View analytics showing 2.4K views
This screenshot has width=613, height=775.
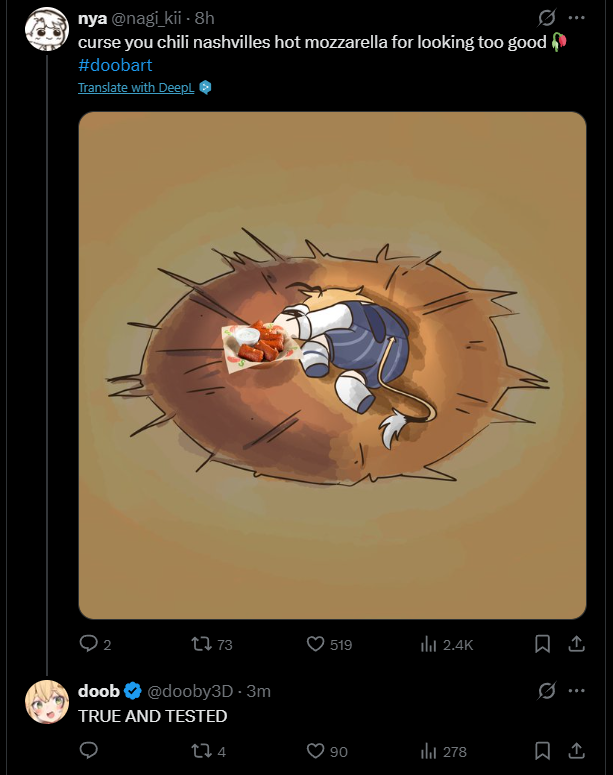pyautogui.click(x=430, y=644)
